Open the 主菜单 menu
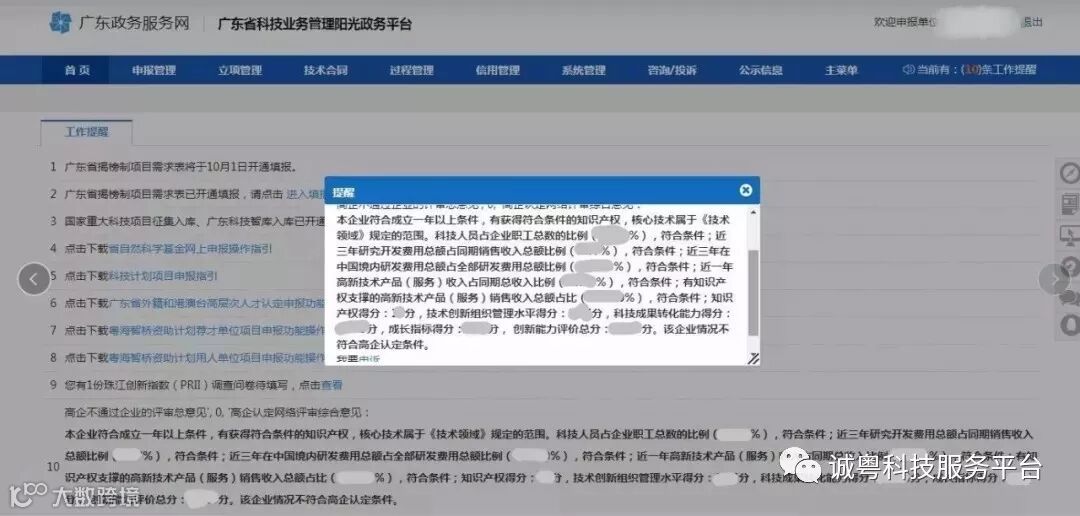Image resolution: width=1080 pixels, height=516 pixels. click(x=841, y=70)
